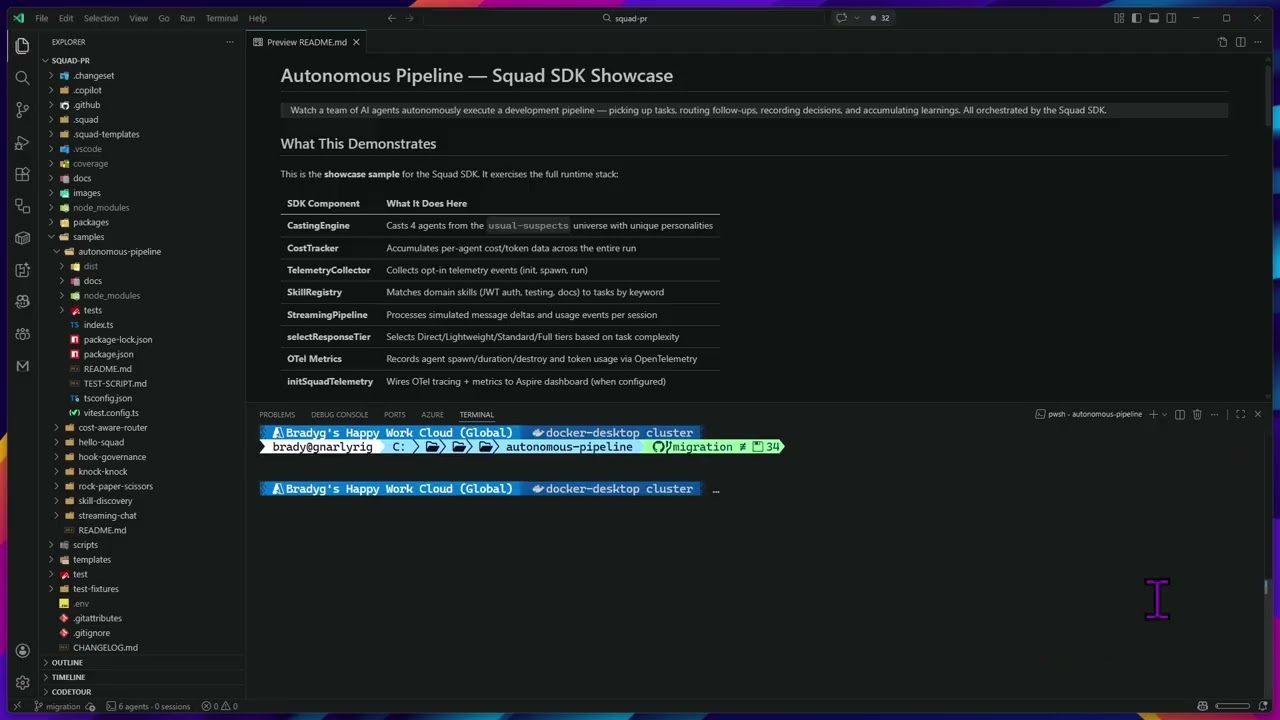1280x720 pixels.
Task: Open the Accounts icon in activity bar
Action: 22,651
